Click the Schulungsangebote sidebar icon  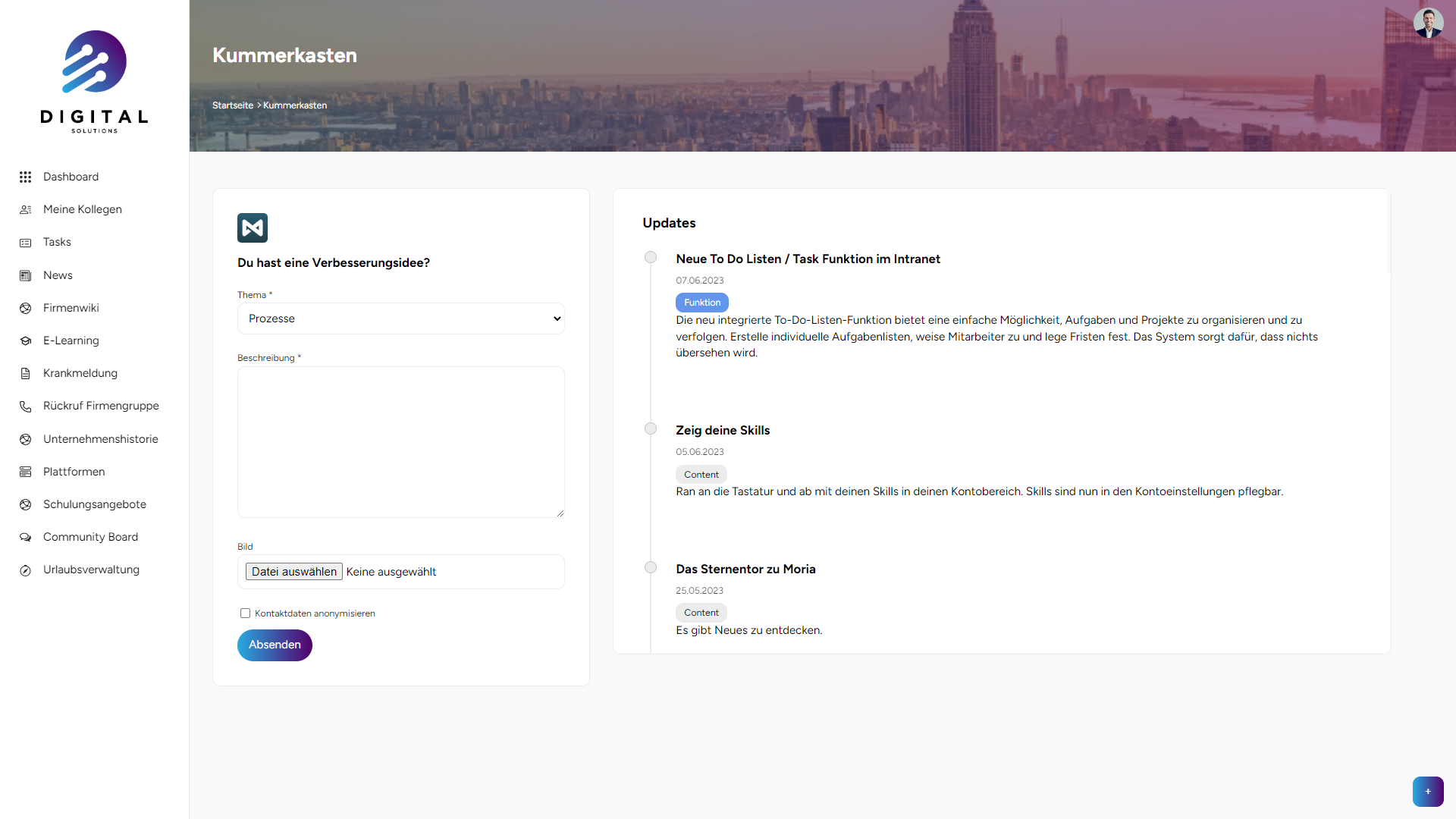(x=25, y=504)
